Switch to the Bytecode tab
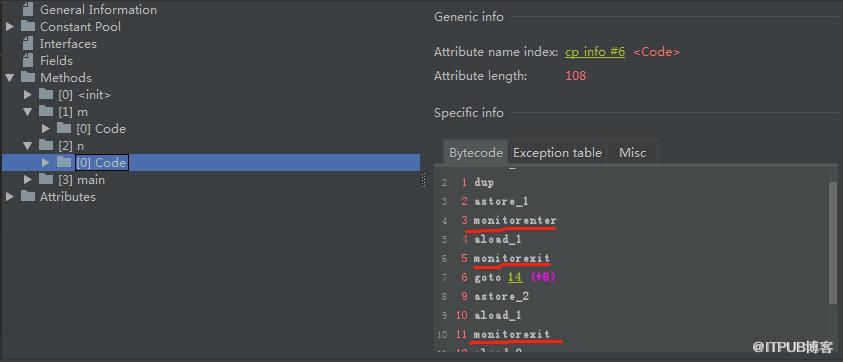 tap(475, 153)
